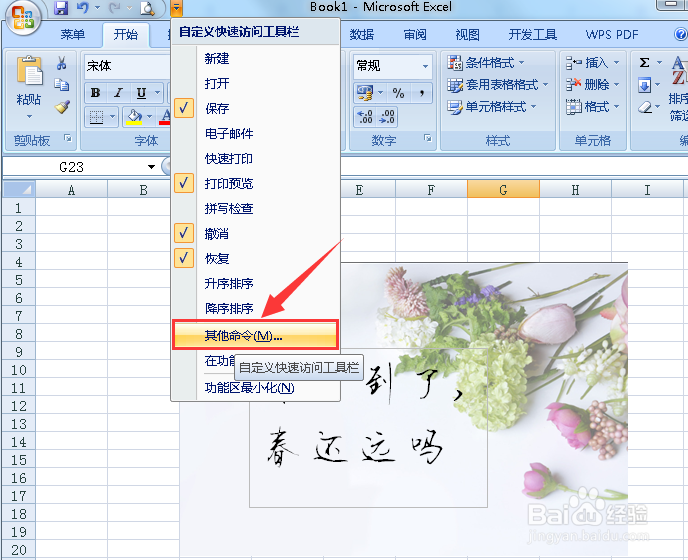Image resolution: width=688 pixels, height=560 pixels.
Task: Choose 功能区最小化(N) menu entry
Action: 255,388
